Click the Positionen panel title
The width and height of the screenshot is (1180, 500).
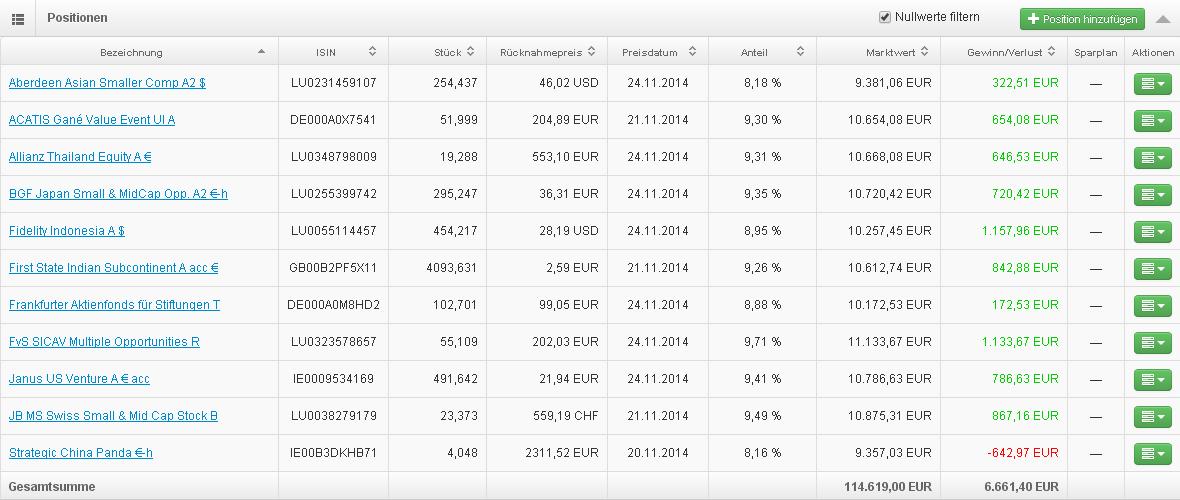tap(77, 17)
